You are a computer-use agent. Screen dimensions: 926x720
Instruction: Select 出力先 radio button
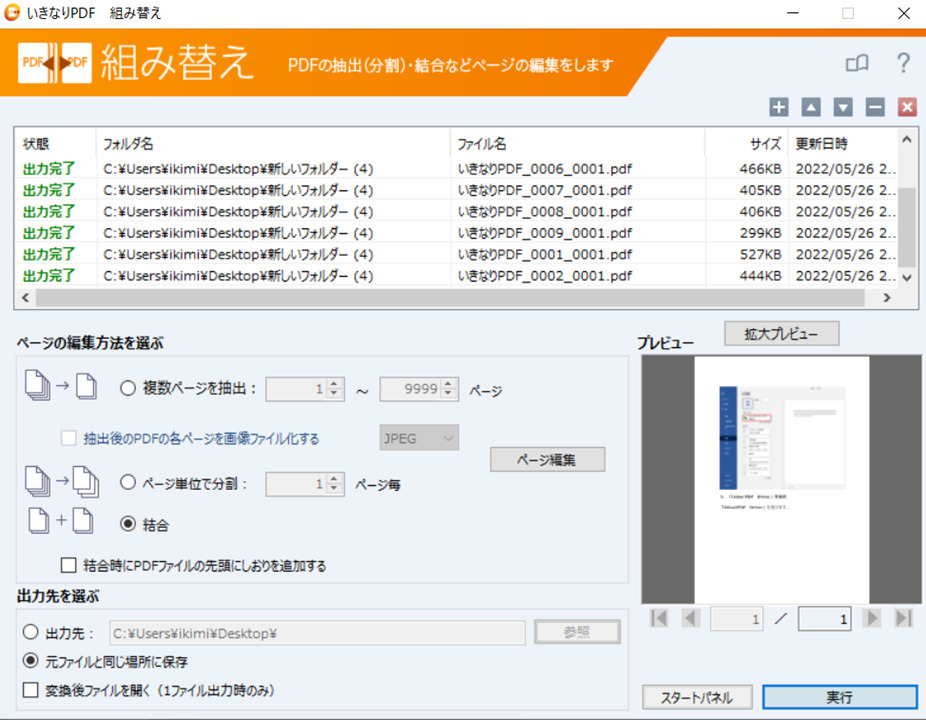(x=31, y=632)
